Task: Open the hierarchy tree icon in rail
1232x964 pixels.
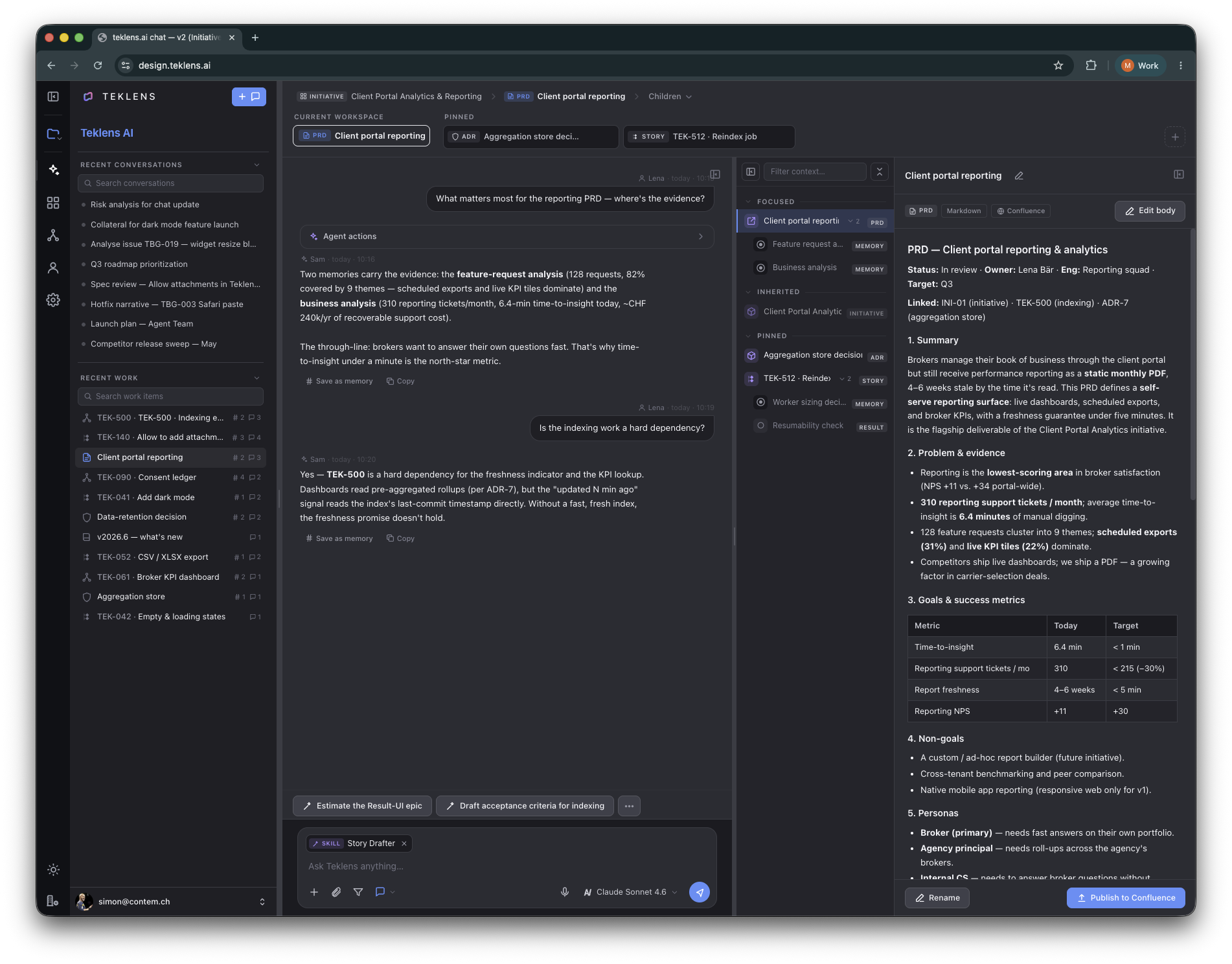Action: click(53, 236)
